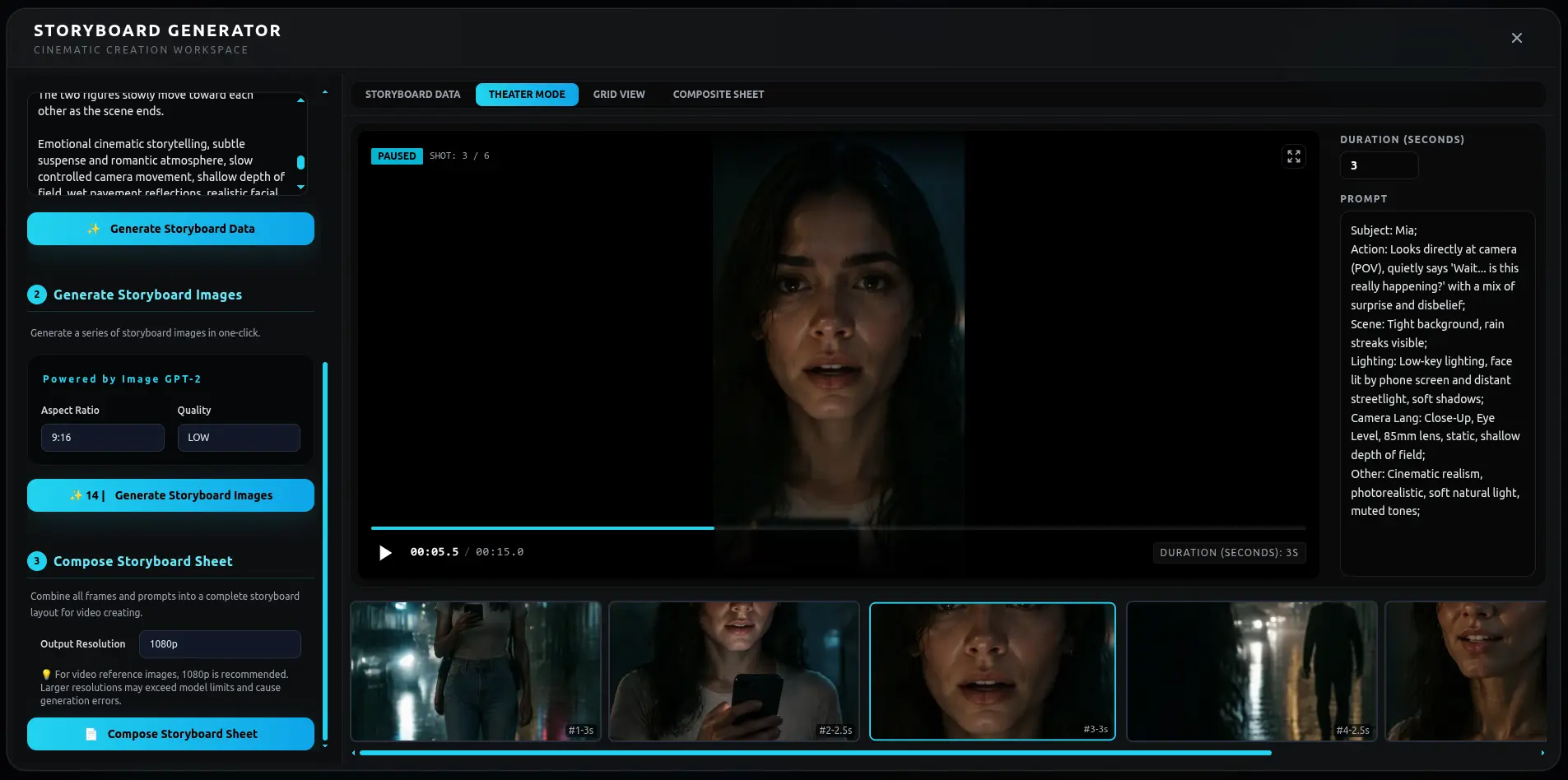The height and width of the screenshot is (780, 1568).
Task: Open the Composite Sheet tab
Action: pos(719,95)
